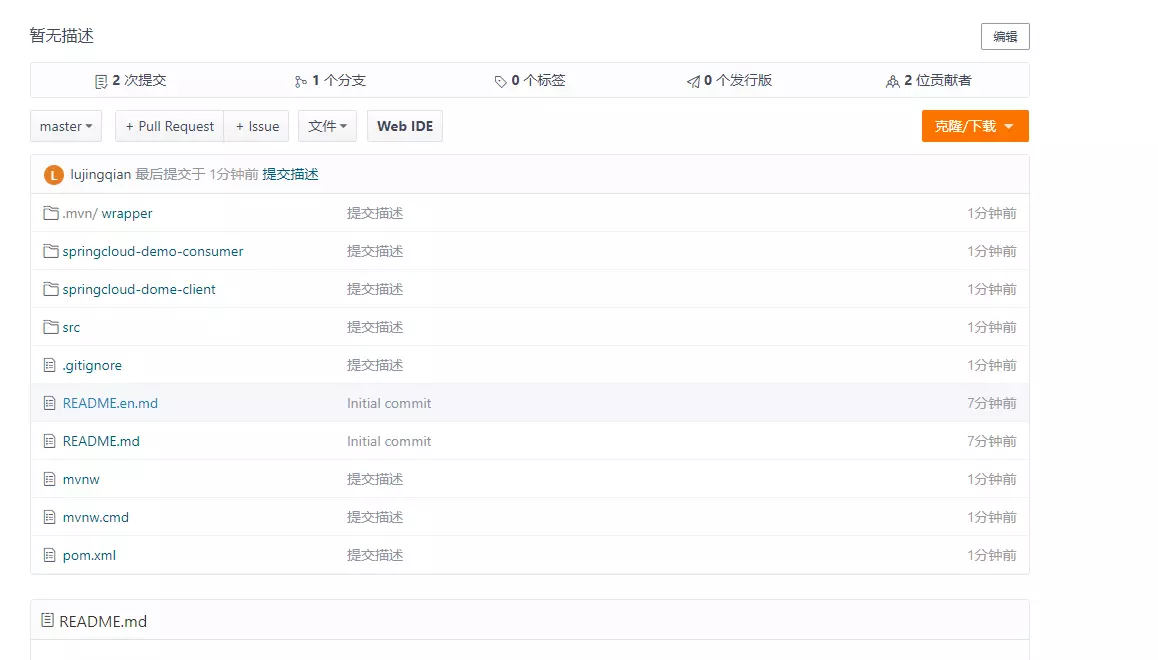
Task: Click 提交描述 commit message for pom.xml
Action: coord(375,555)
